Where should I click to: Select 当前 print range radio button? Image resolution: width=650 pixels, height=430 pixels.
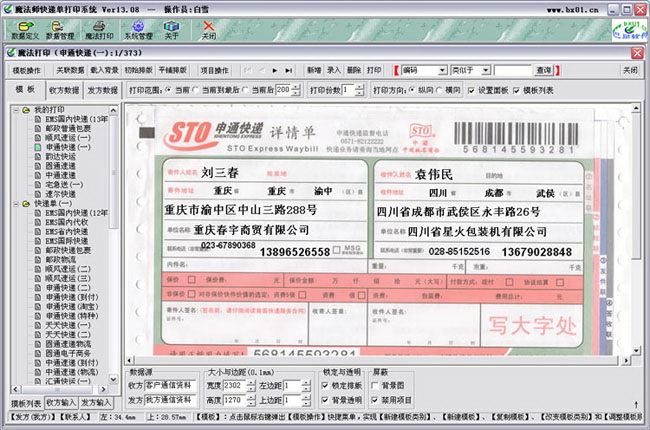tap(168, 90)
